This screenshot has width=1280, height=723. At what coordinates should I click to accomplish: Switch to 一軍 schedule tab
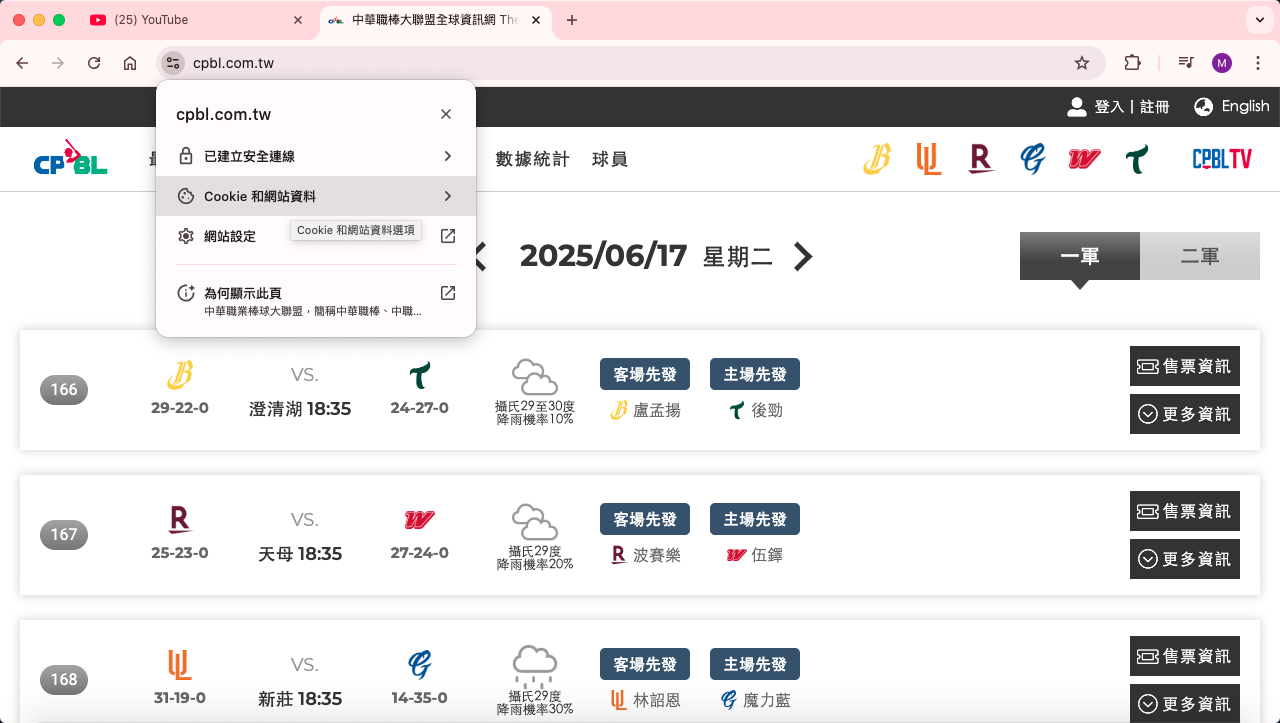click(1079, 256)
